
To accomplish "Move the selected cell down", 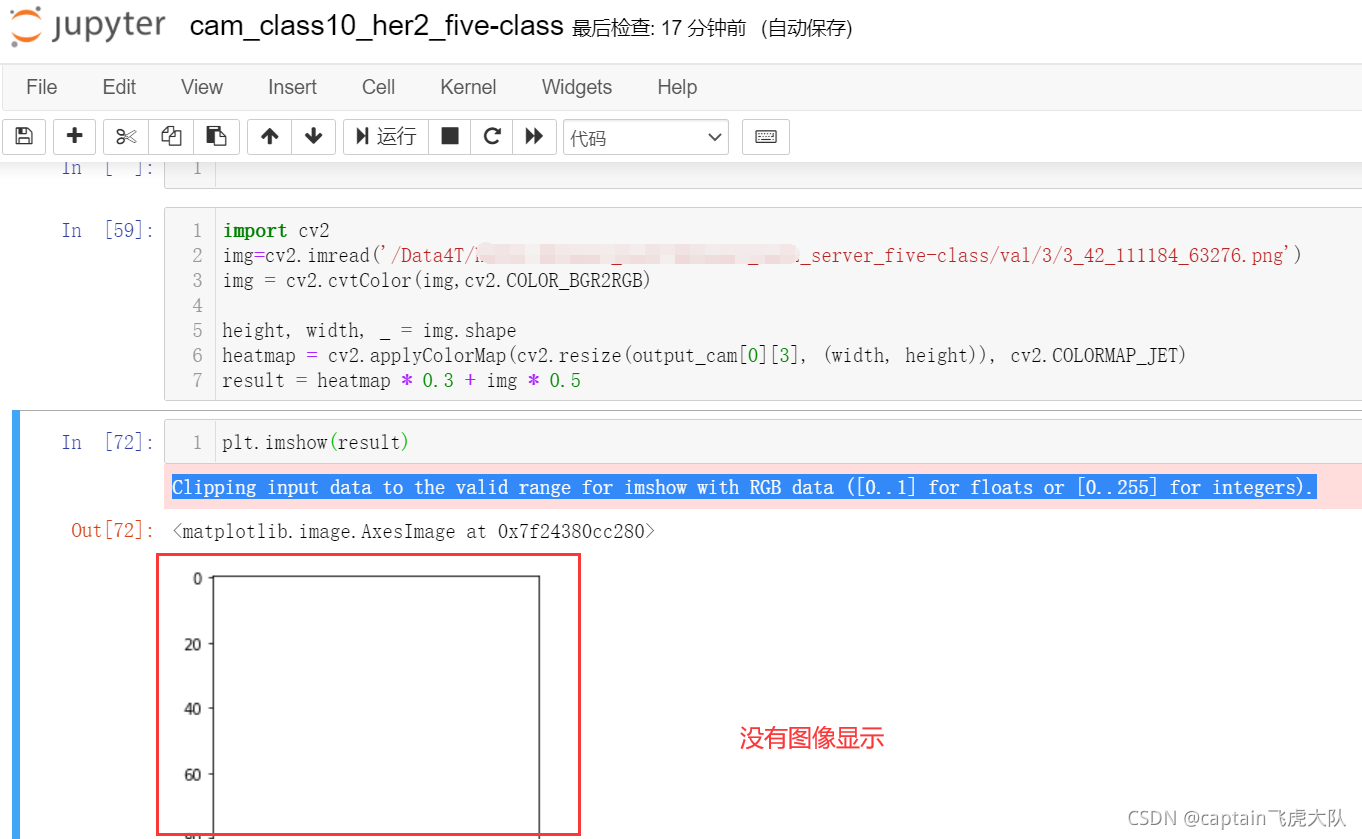I will pos(313,136).
